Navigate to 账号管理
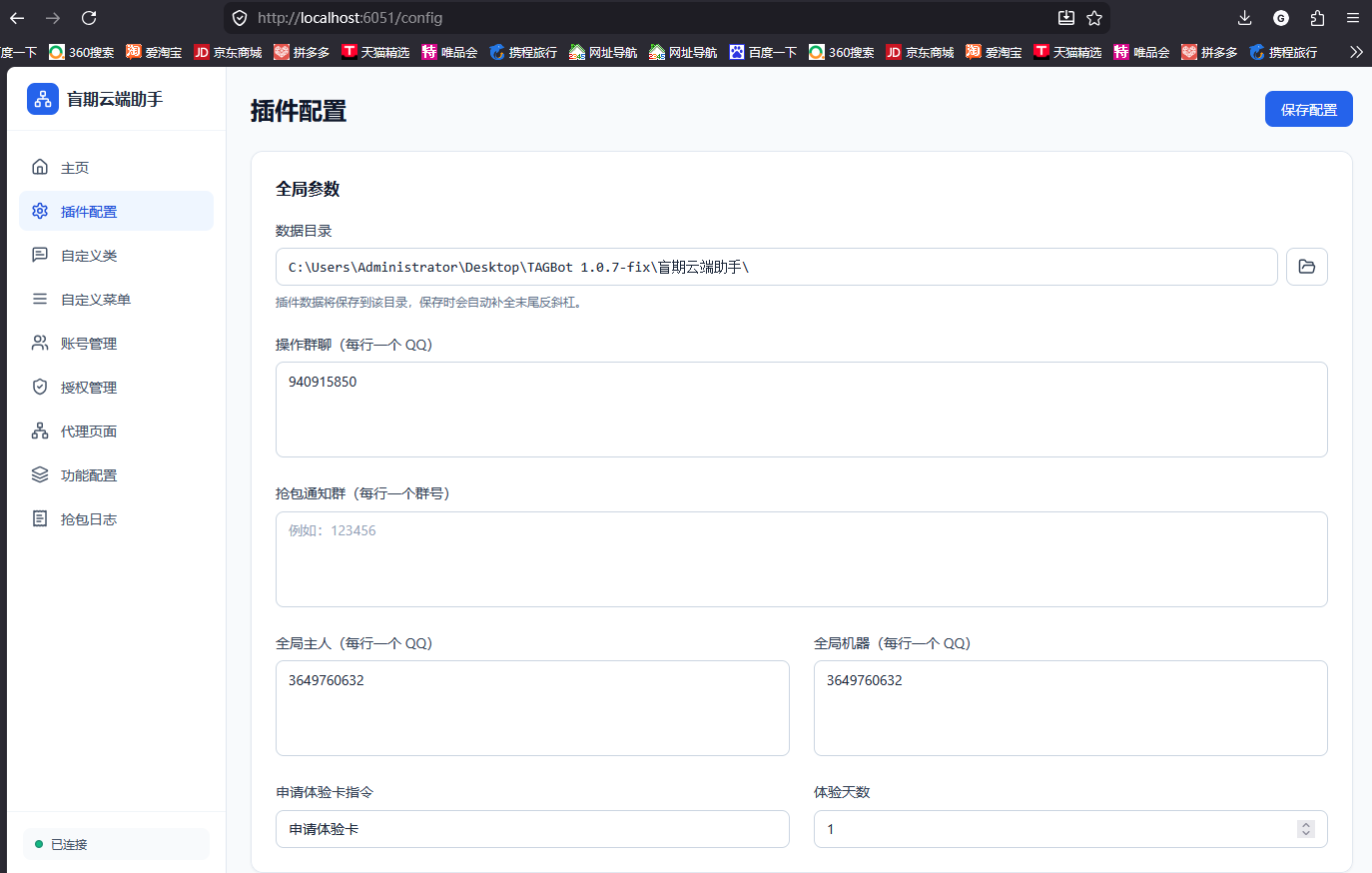The height and width of the screenshot is (873, 1372). click(116, 343)
